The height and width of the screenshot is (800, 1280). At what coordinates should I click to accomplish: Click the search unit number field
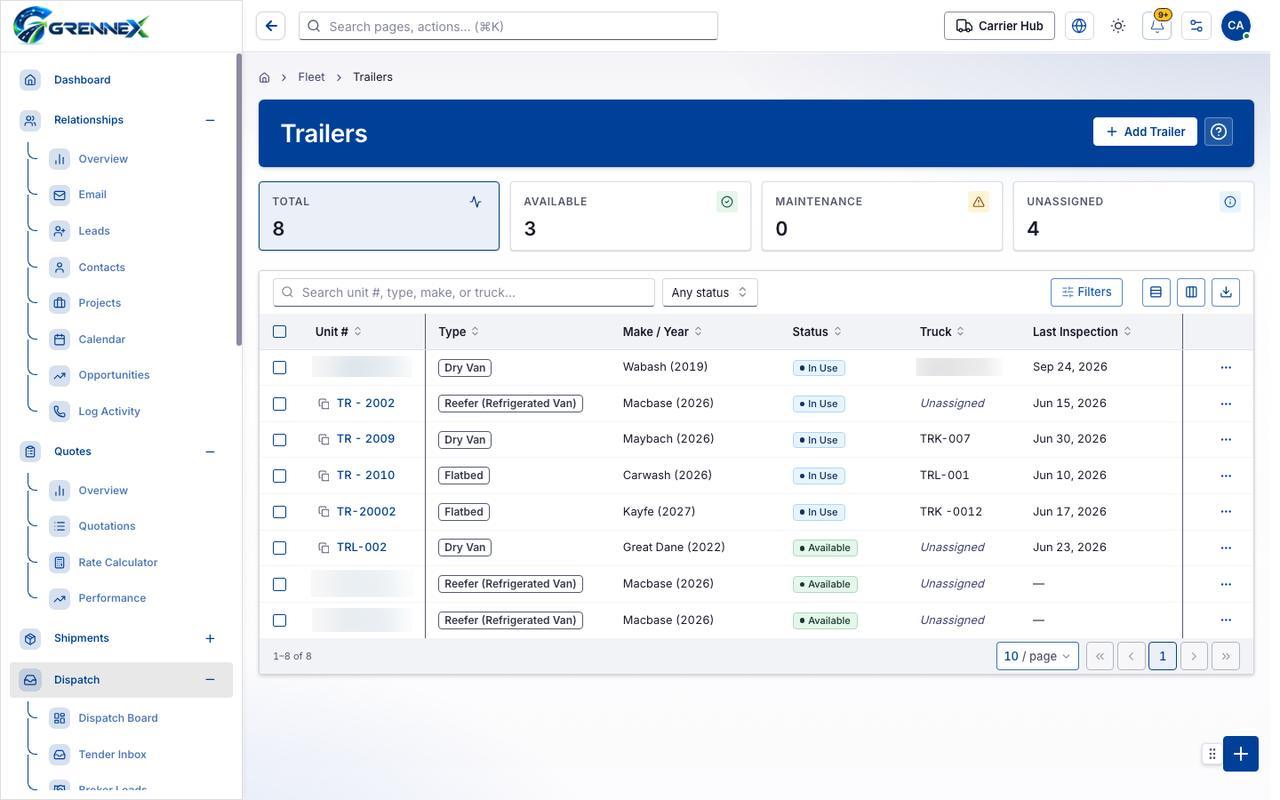tap(464, 292)
